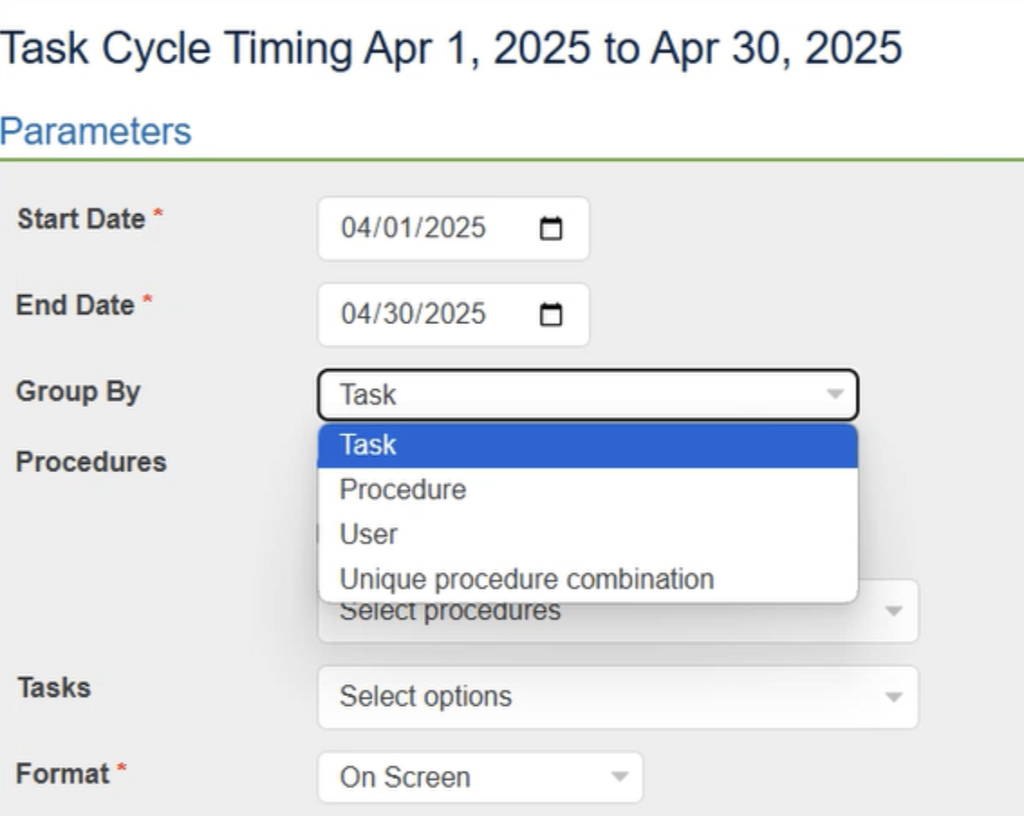
Task: Click the Procedures label
Action: (91, 462)
